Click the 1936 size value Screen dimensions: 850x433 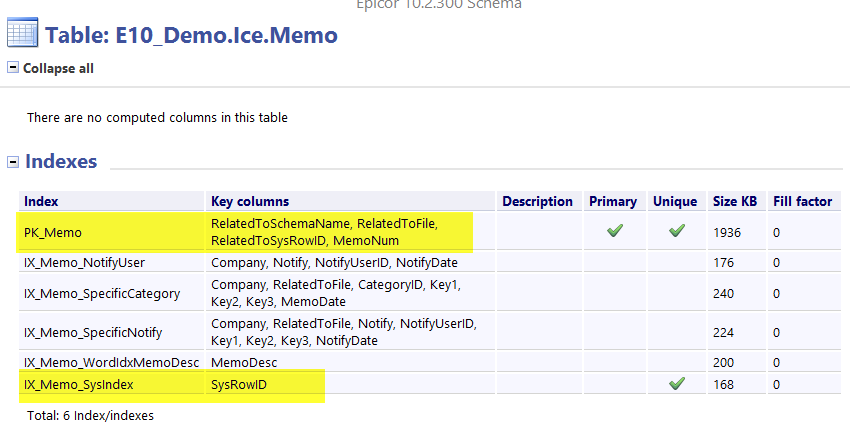click(727, 232)
